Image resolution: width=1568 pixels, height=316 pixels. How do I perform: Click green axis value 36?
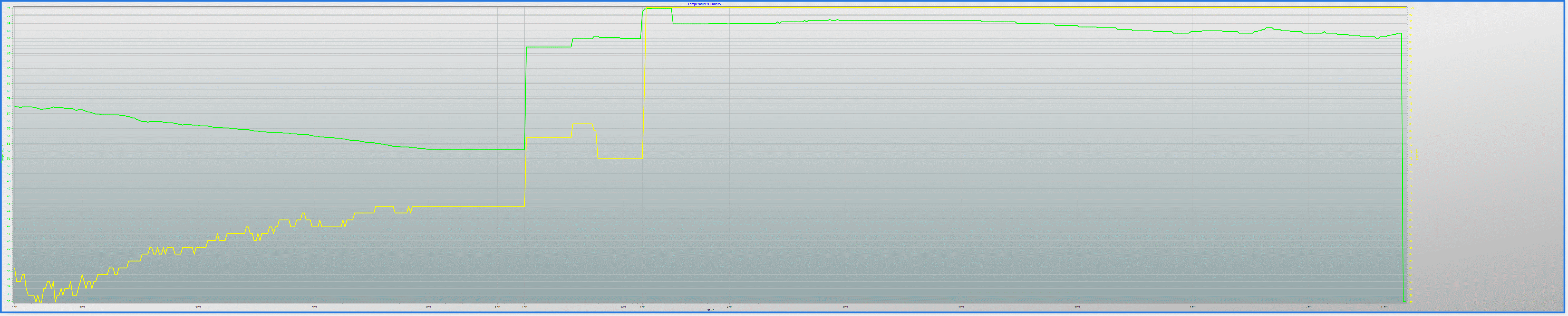[8, 272]
